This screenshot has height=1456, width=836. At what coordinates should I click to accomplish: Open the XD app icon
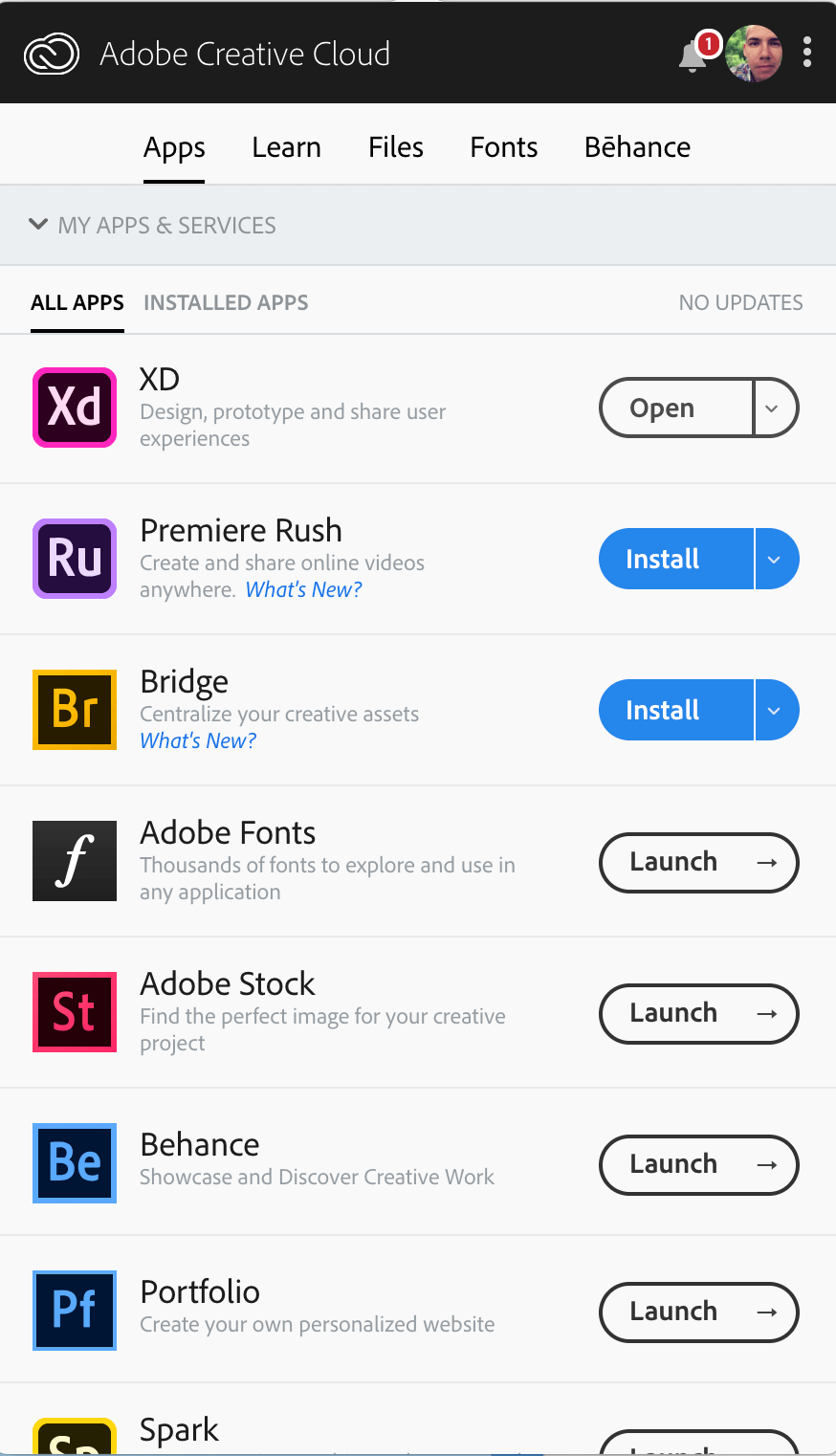pos(74,407)
